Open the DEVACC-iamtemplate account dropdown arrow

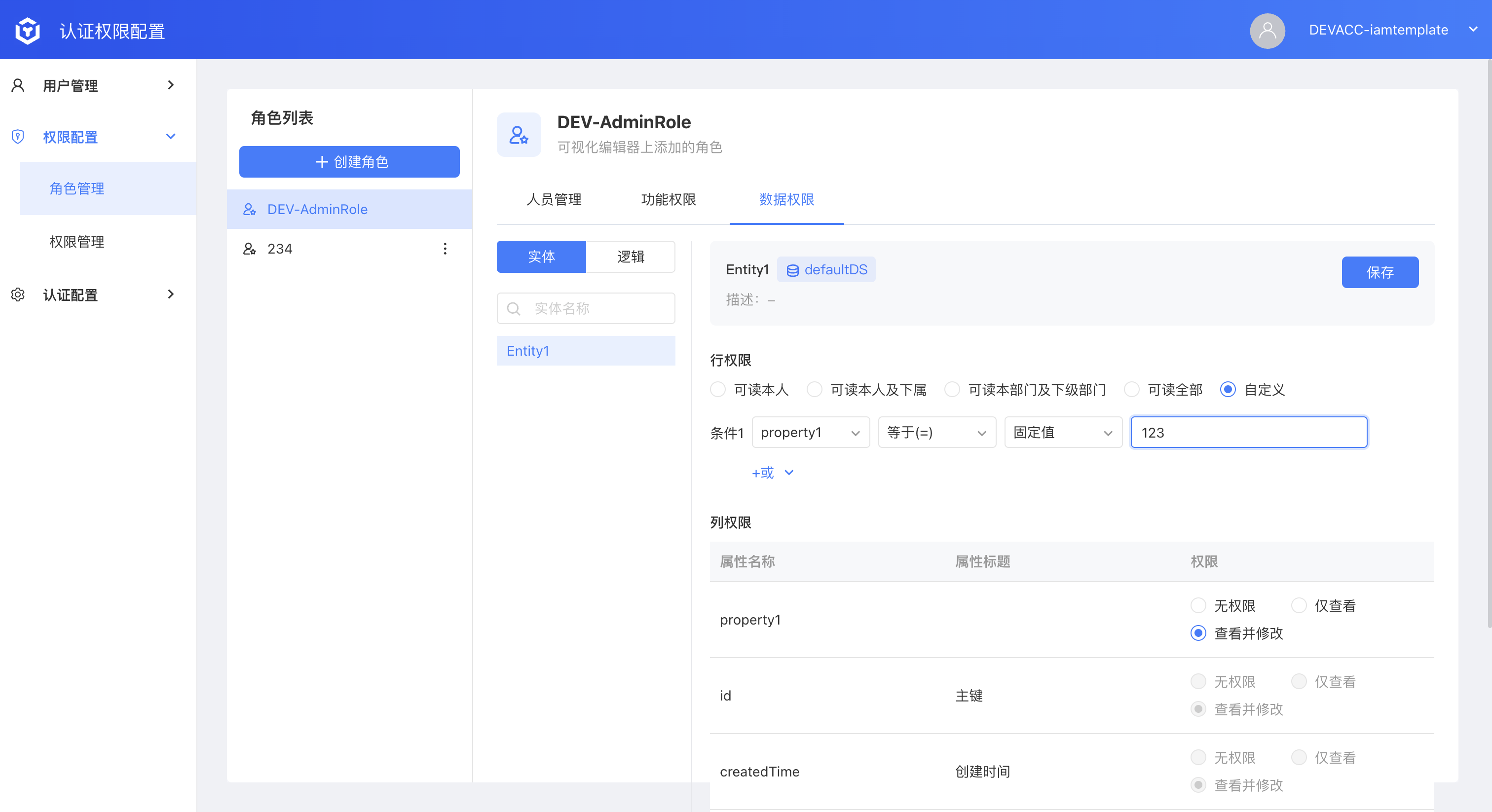1473,30
